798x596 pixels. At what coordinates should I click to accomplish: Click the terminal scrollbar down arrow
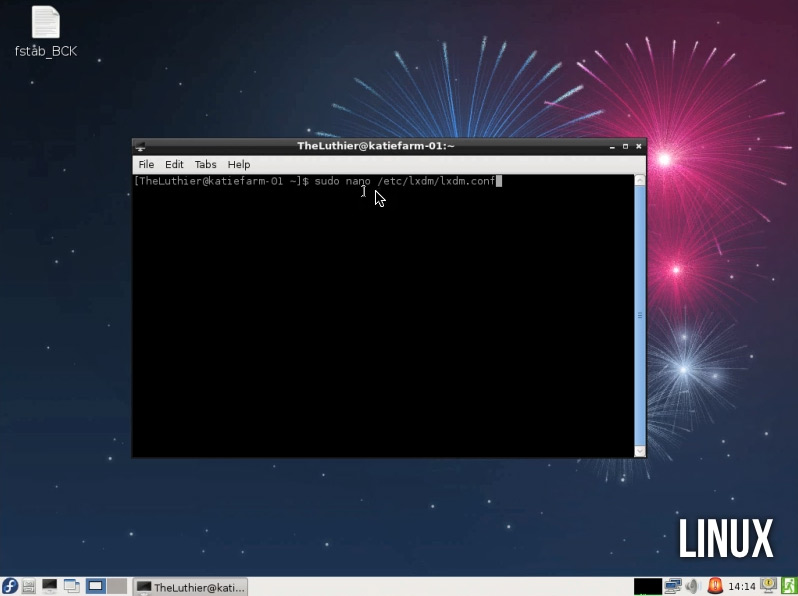click(640, 451)
